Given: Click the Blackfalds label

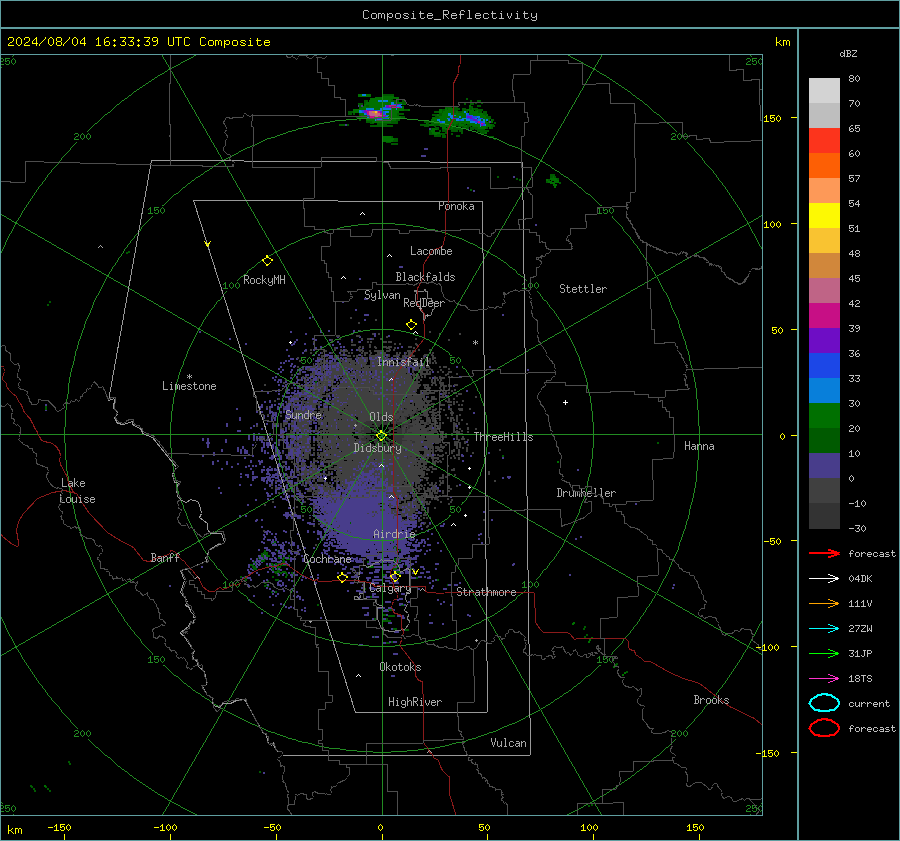Looking at the screenshot, I should tap(425, 277).
